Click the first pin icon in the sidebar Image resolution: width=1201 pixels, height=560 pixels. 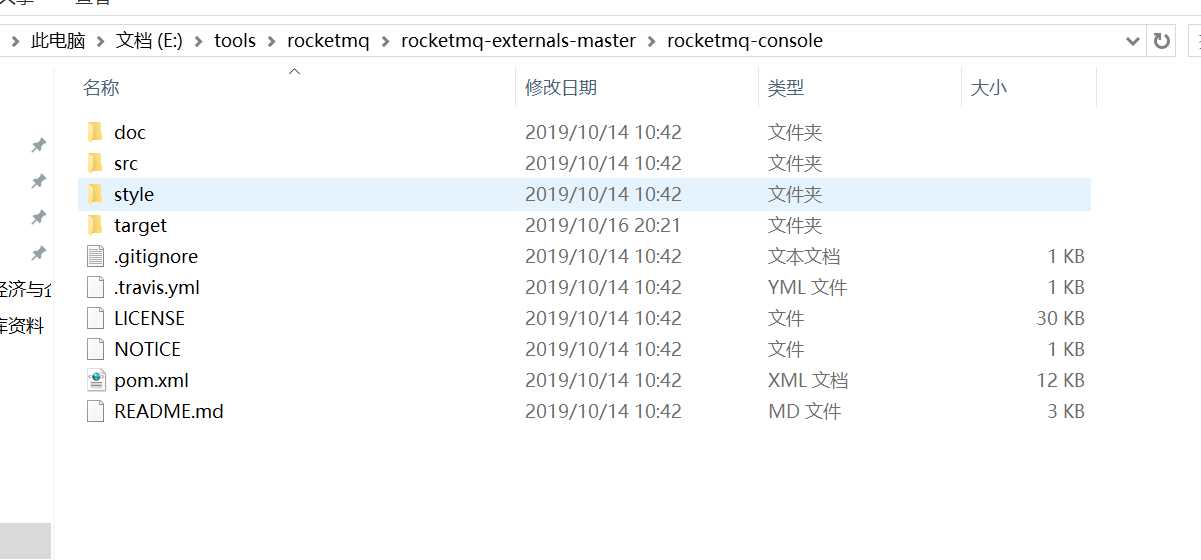tap(38, 146)
